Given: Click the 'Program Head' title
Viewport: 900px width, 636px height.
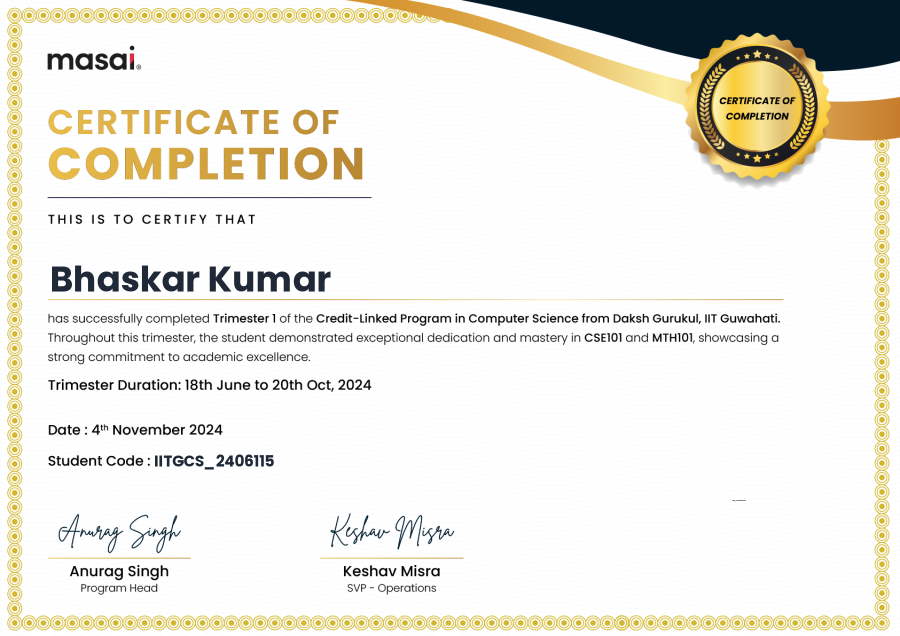Looking at the screenshot, I should 119,588.
